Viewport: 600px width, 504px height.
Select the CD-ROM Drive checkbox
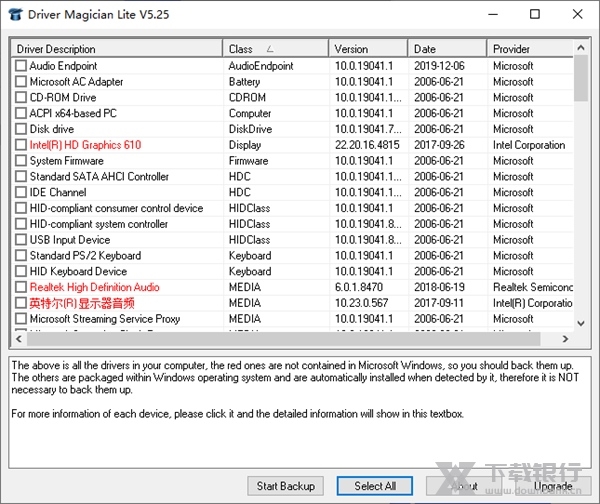tap(21, 98)
